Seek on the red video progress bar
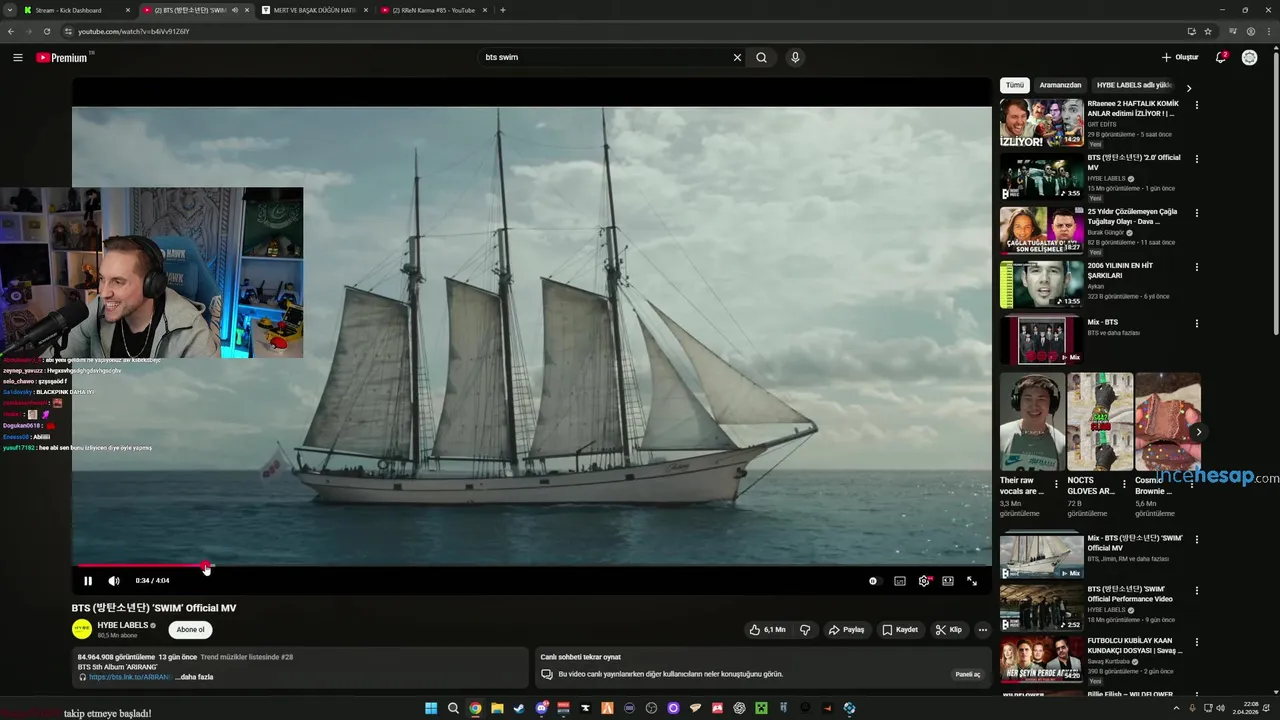 click(x=532, y=566)
